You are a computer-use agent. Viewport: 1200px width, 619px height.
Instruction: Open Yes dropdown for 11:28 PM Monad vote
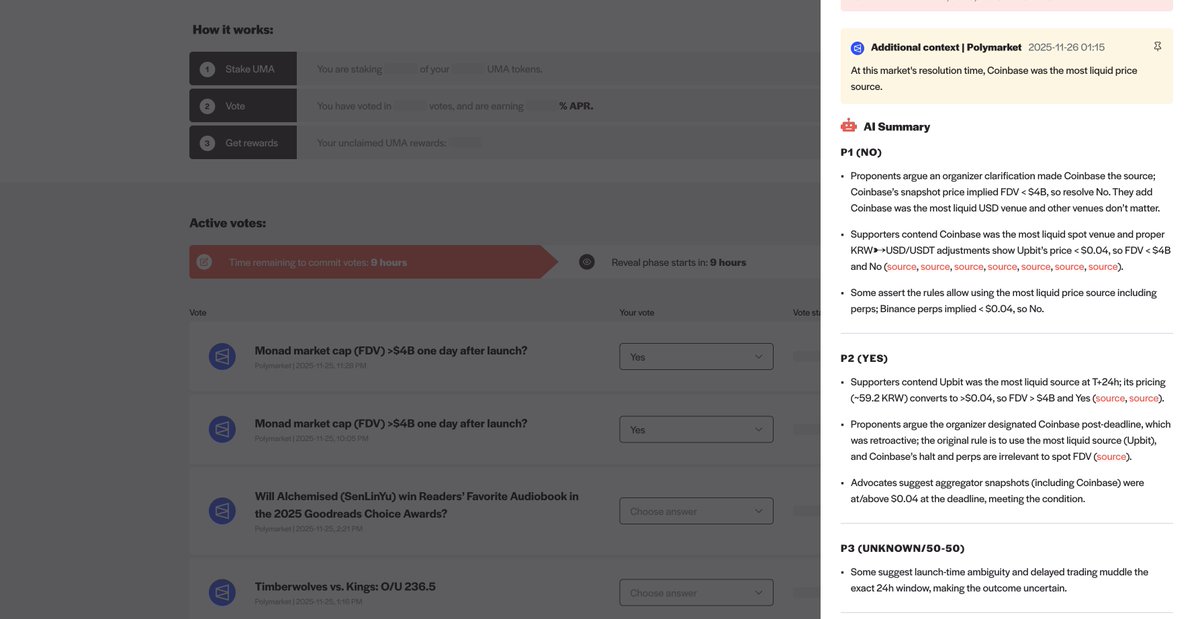[696, 356]
